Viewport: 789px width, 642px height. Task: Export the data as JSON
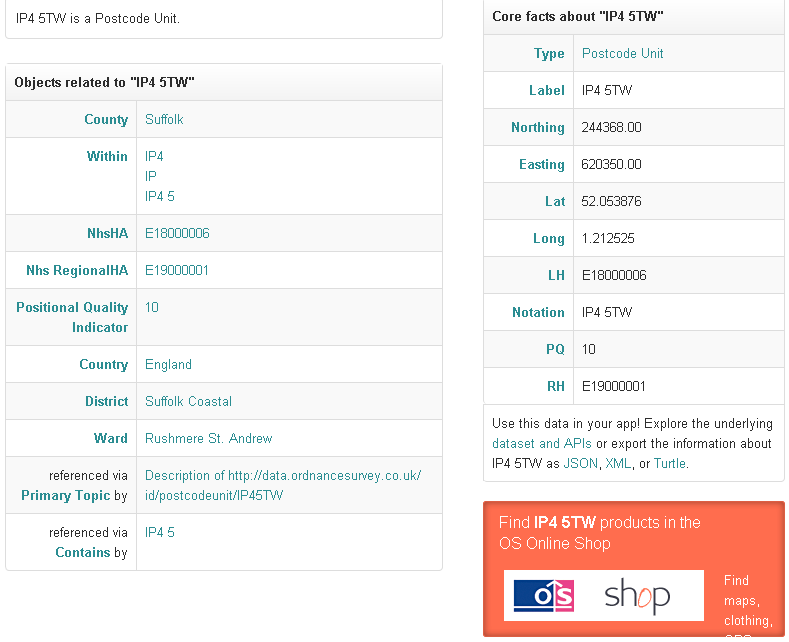click(580, 463)
